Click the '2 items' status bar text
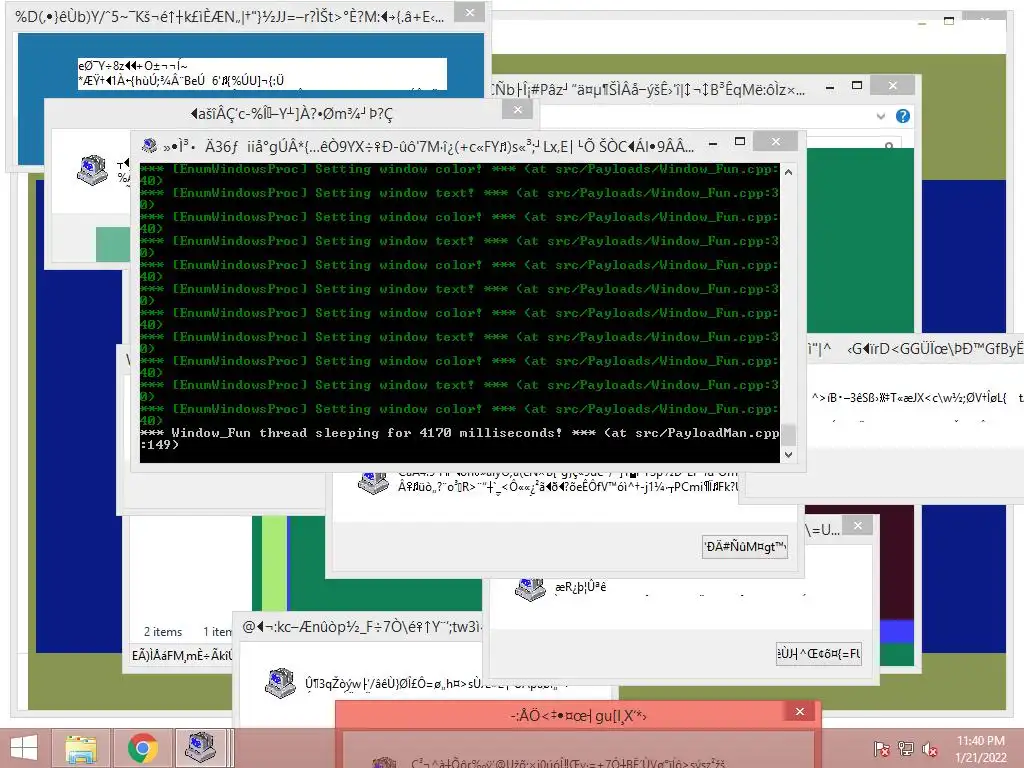The width and height of the screenshot is (1024, 768). (x=163, y=632)
